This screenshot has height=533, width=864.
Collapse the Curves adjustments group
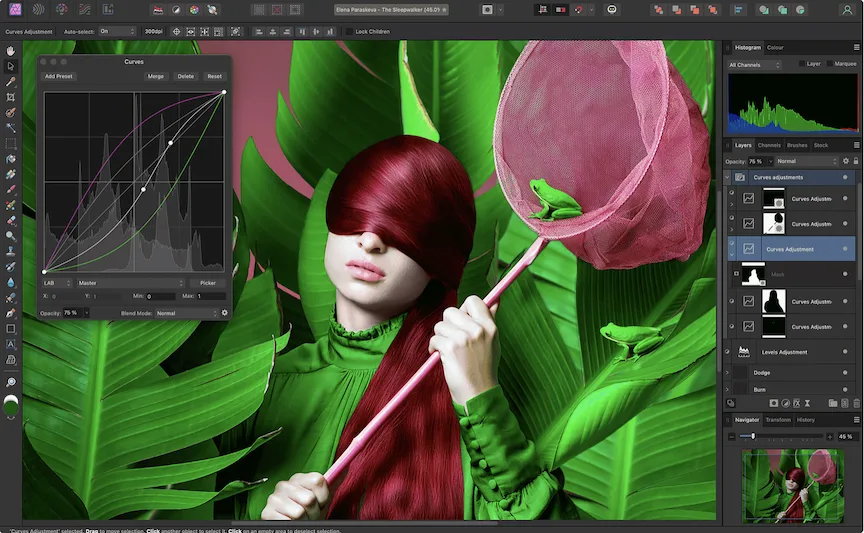(728, 177)
